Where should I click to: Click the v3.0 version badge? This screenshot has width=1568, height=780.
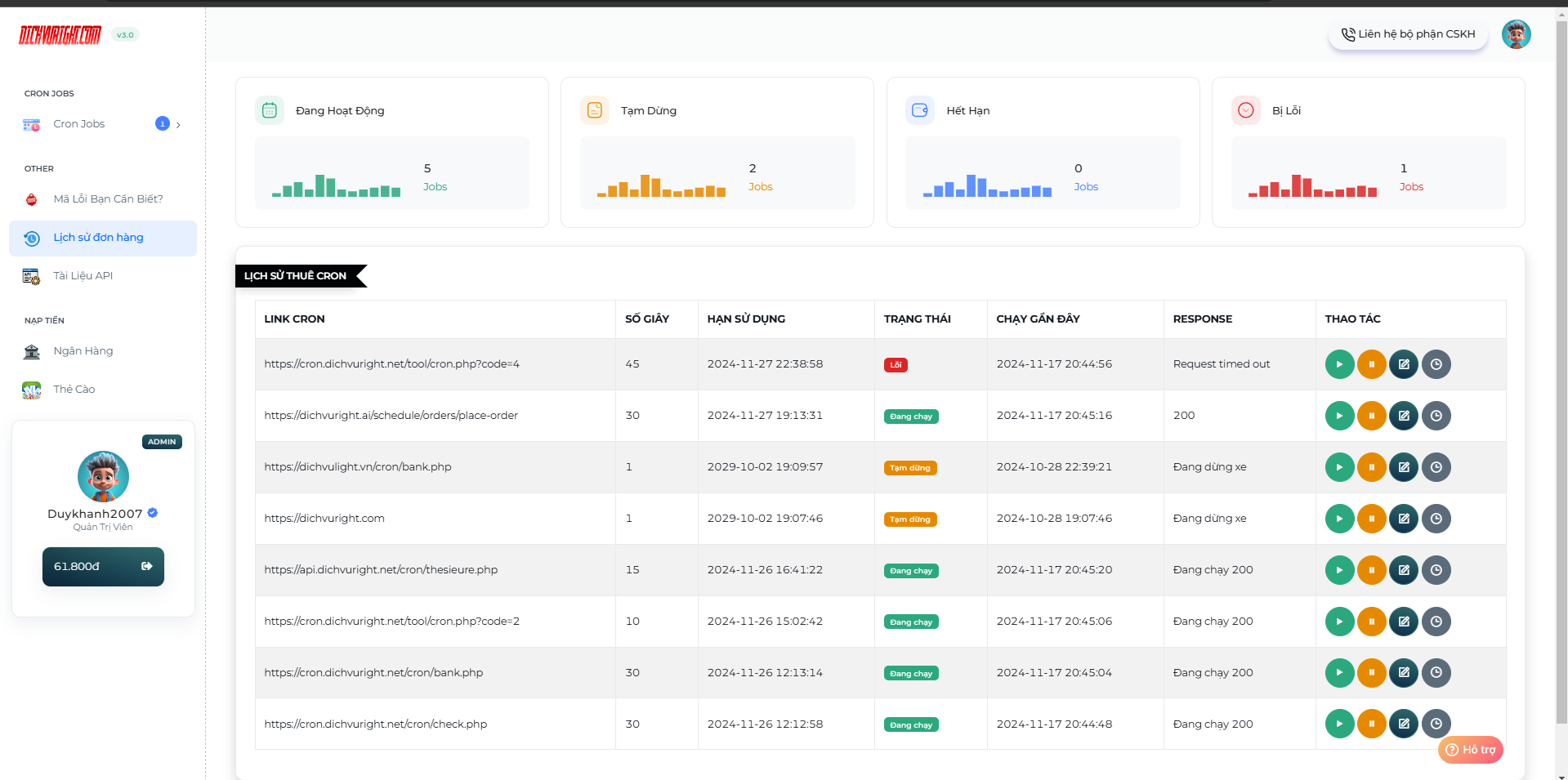pyautogui.click(x=125, y=35)
